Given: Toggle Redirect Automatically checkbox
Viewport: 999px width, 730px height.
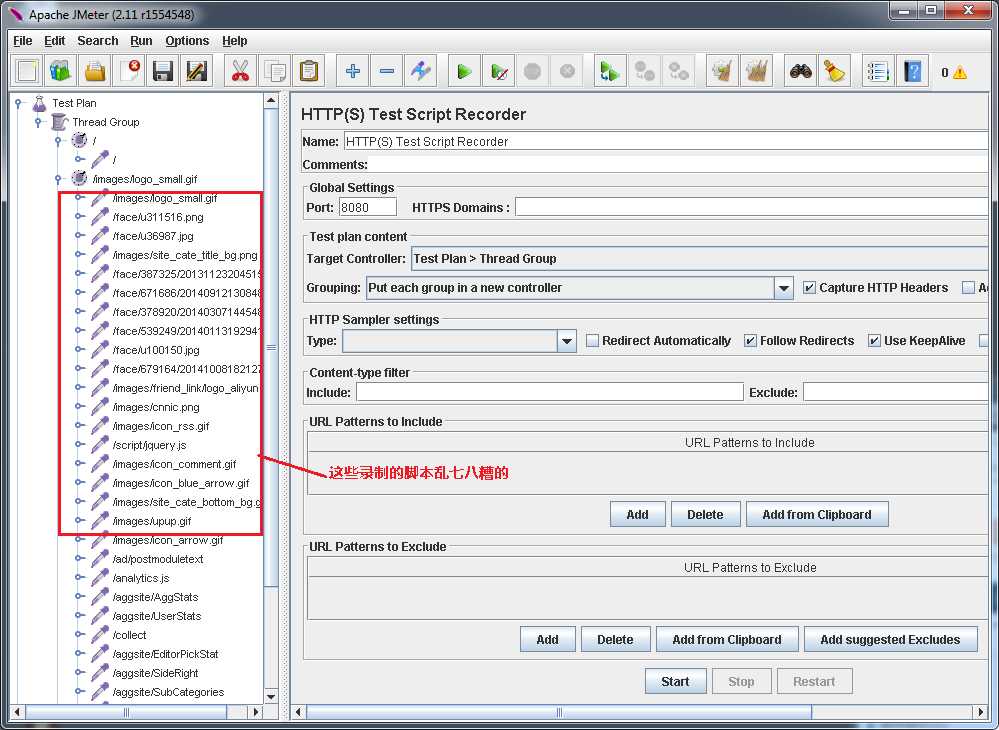Looking at the screenshot, I should 593,341.
